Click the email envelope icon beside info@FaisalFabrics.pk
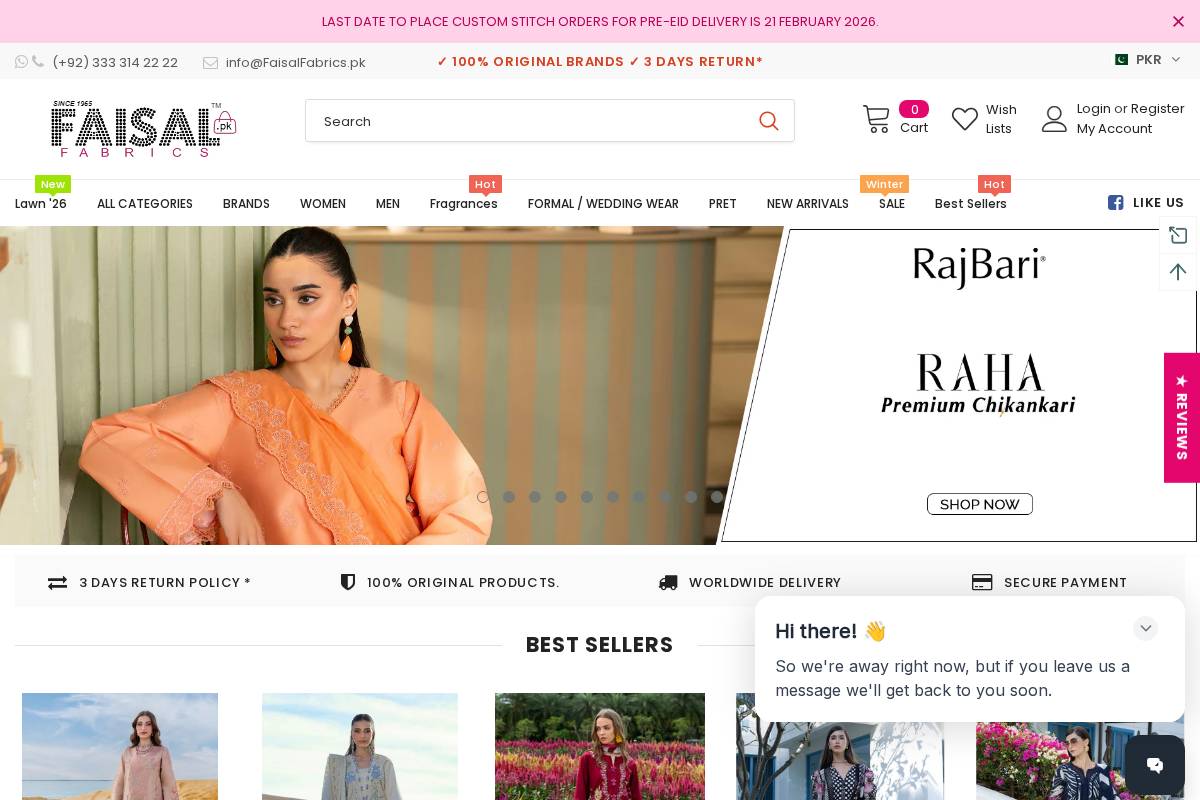This screenshot has height=800, width=1200. tap(211, 62)
